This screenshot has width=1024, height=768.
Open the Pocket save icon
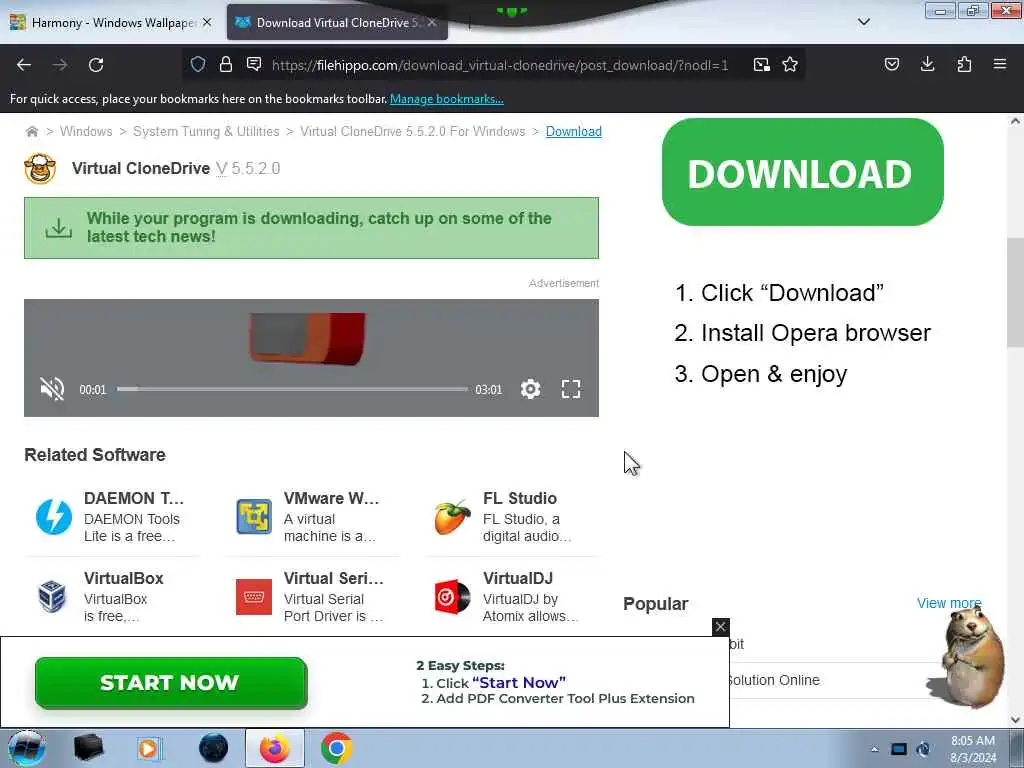pyautogui.click(x=891, y=64)
